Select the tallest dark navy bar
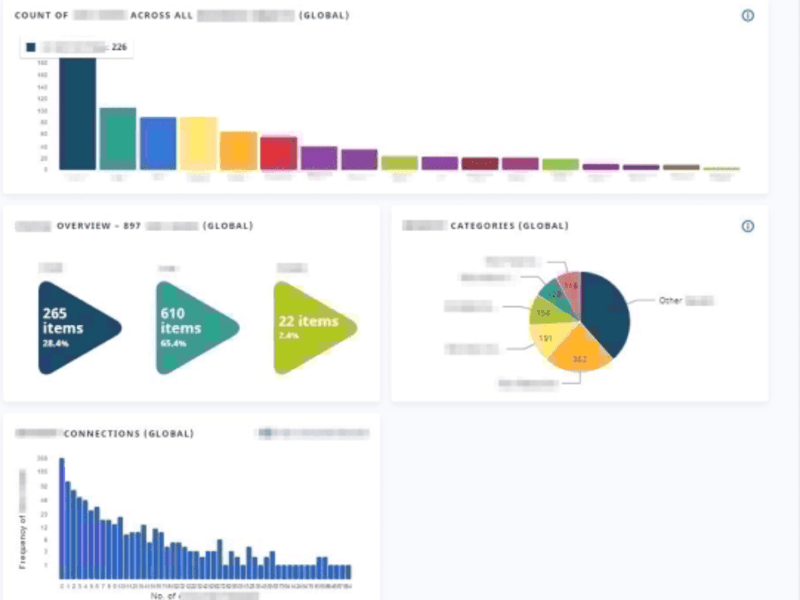Screen dimensions: 800x600 tap(78, 113)
